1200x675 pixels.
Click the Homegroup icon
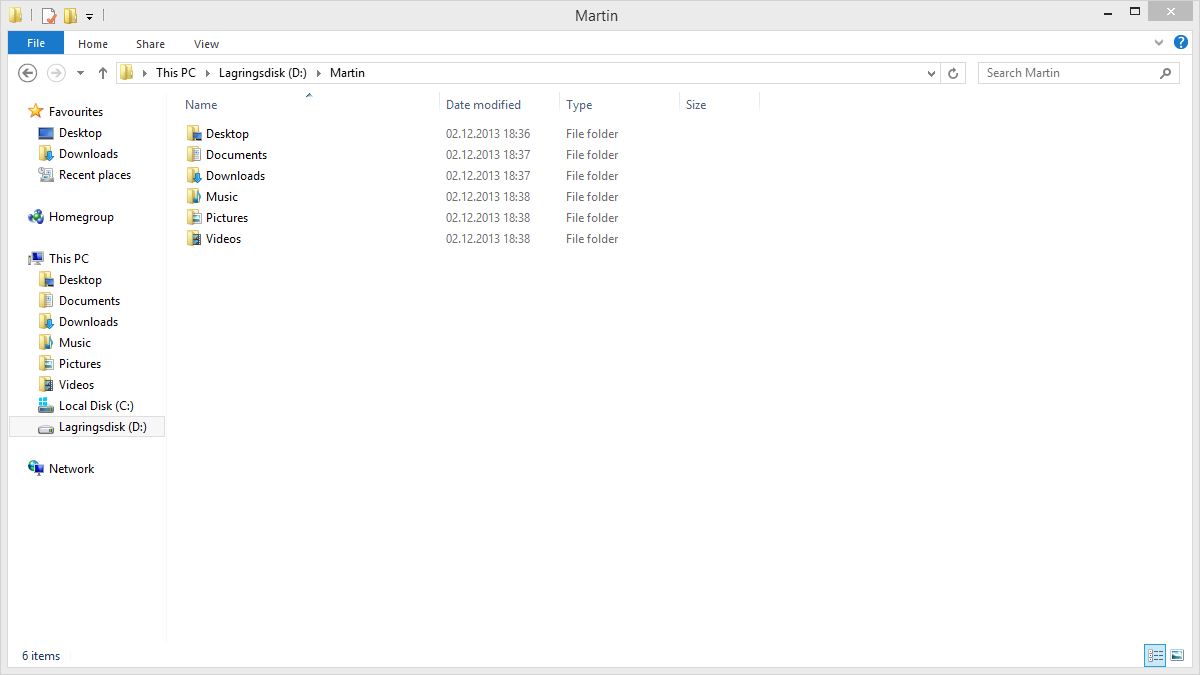[x=36, y=217]
